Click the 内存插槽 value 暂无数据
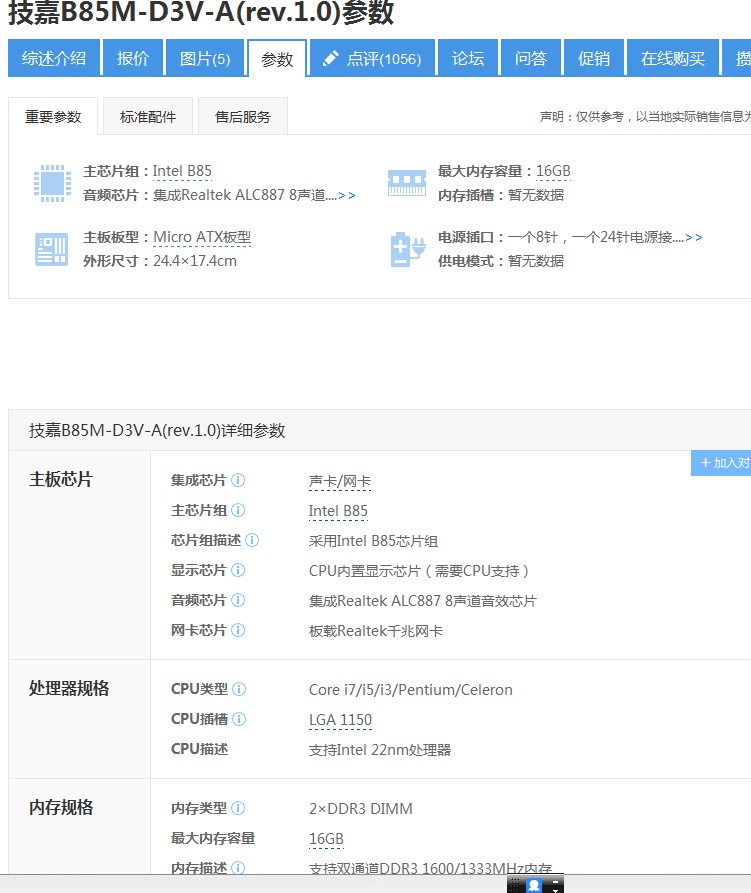Screen dimensions: 751x893 [536, 195]
